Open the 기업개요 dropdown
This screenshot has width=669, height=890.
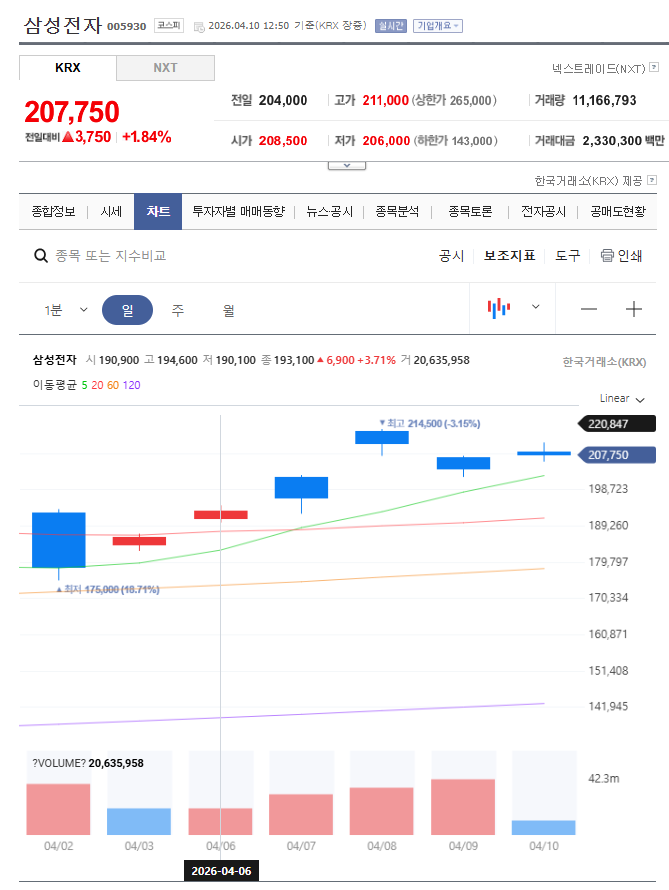(x=437, y=26)
